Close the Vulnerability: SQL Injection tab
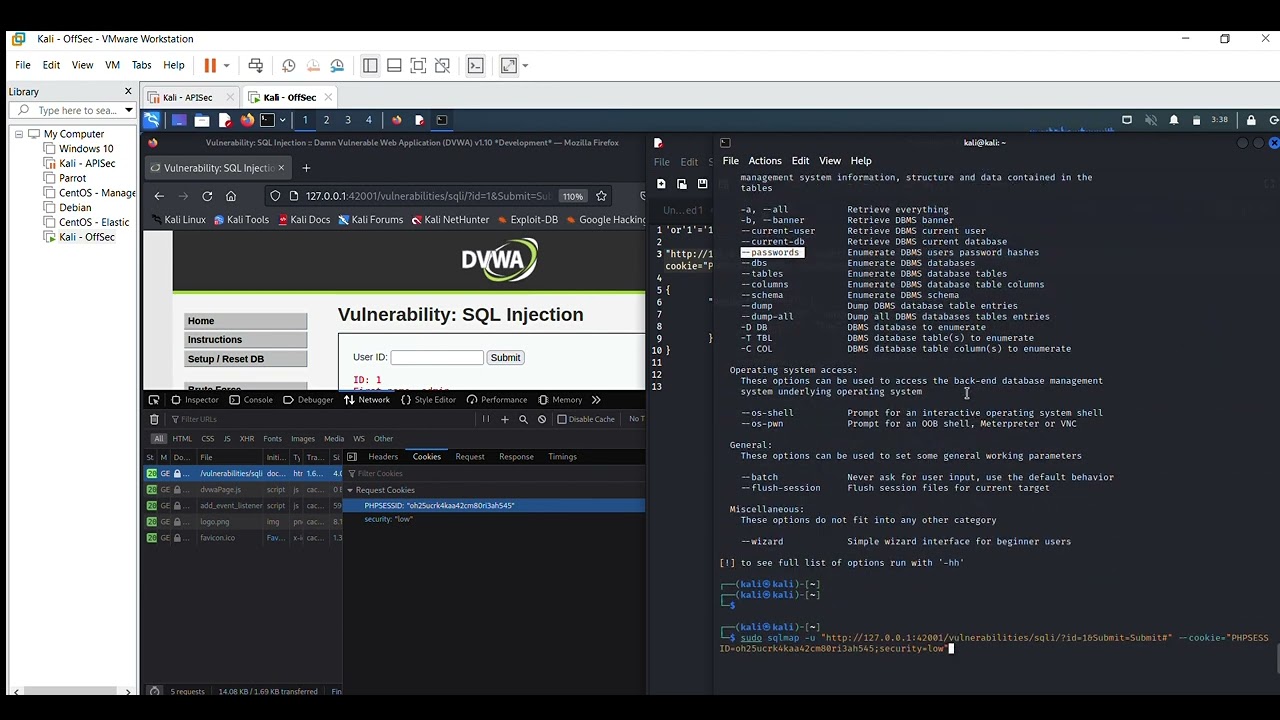 (x=281, y=168)
